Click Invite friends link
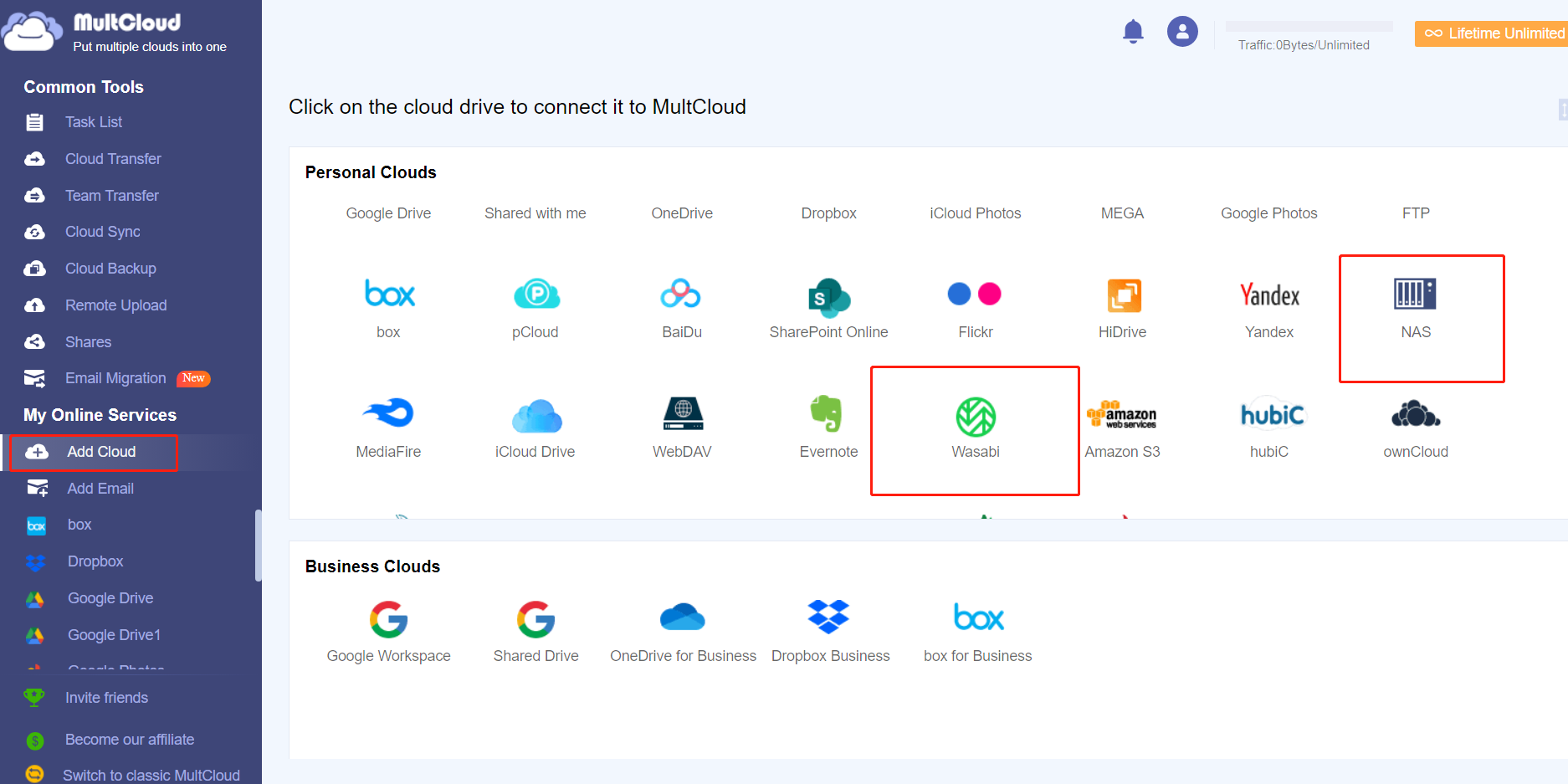The height and width of the screenshot is (784, 1568). 106,698
